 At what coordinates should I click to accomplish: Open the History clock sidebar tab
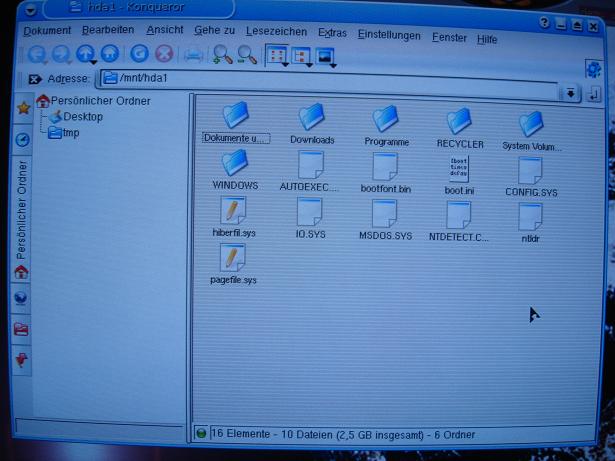coord(23,140)
